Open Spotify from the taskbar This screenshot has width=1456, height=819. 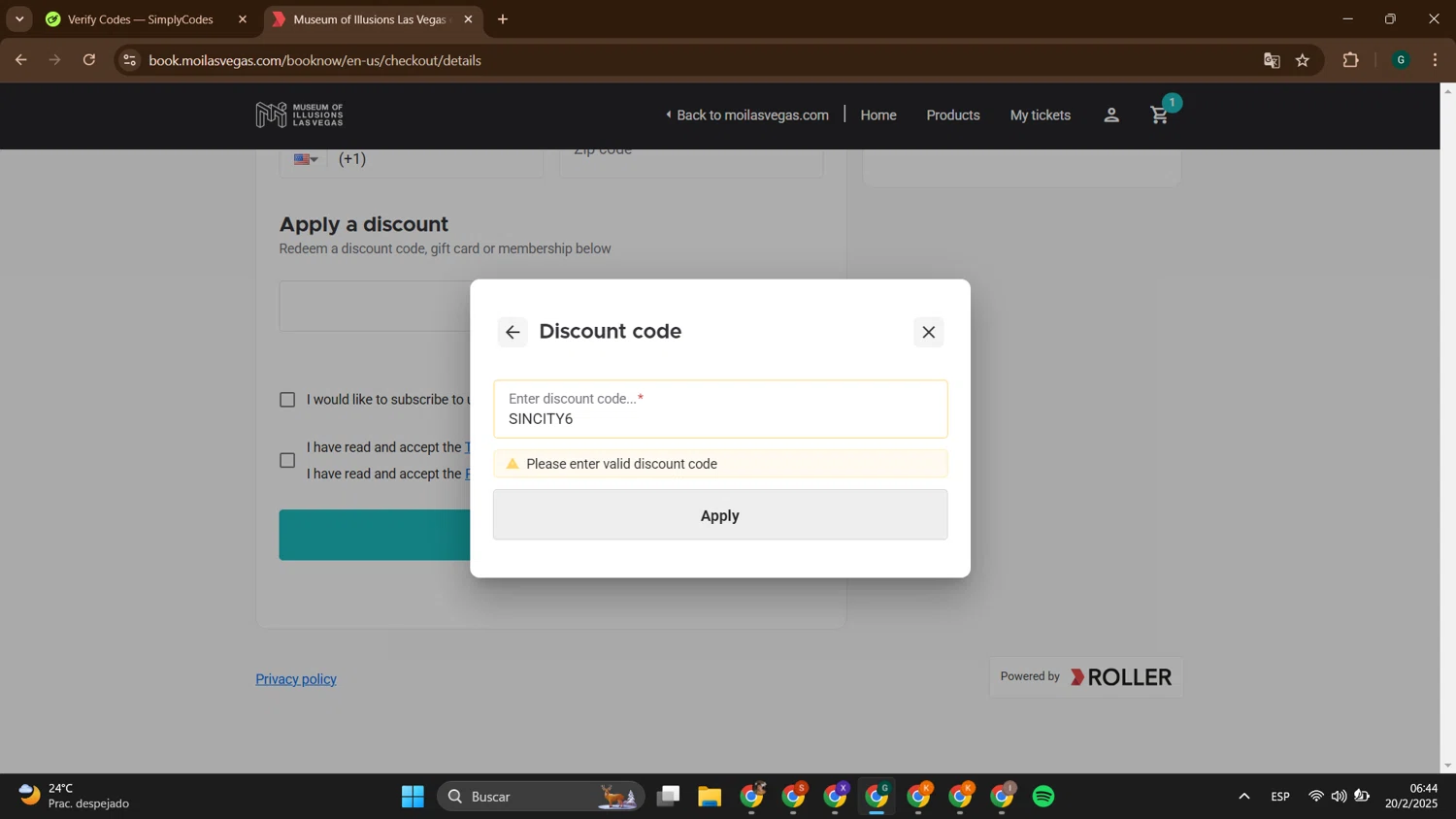[x=1043, y=797]
